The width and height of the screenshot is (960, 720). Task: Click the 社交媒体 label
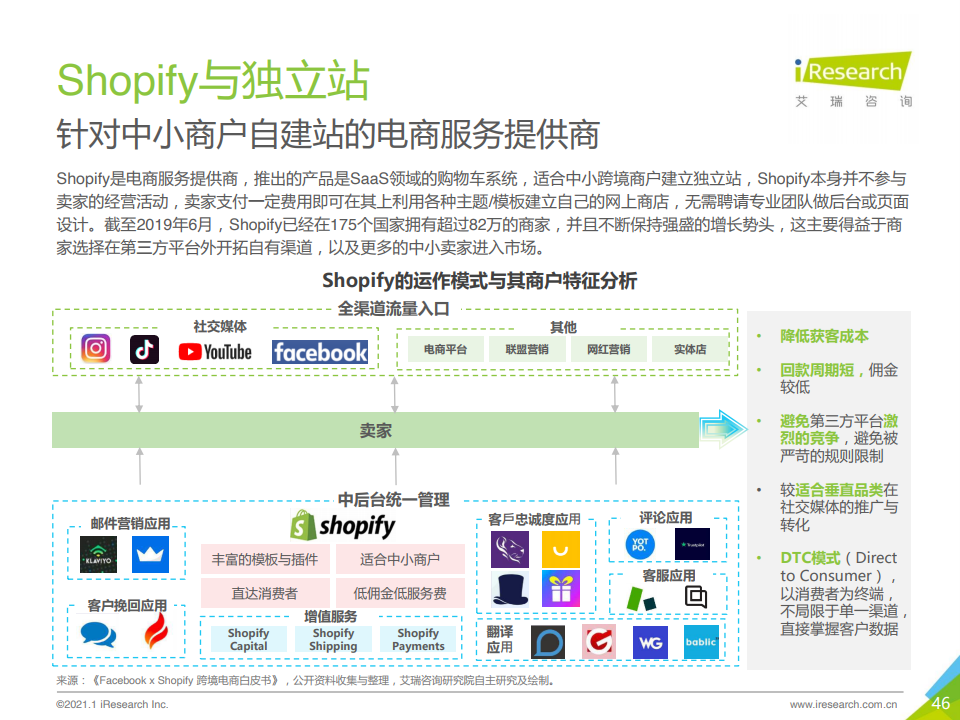pyautogui.click(x=220, y=326)
